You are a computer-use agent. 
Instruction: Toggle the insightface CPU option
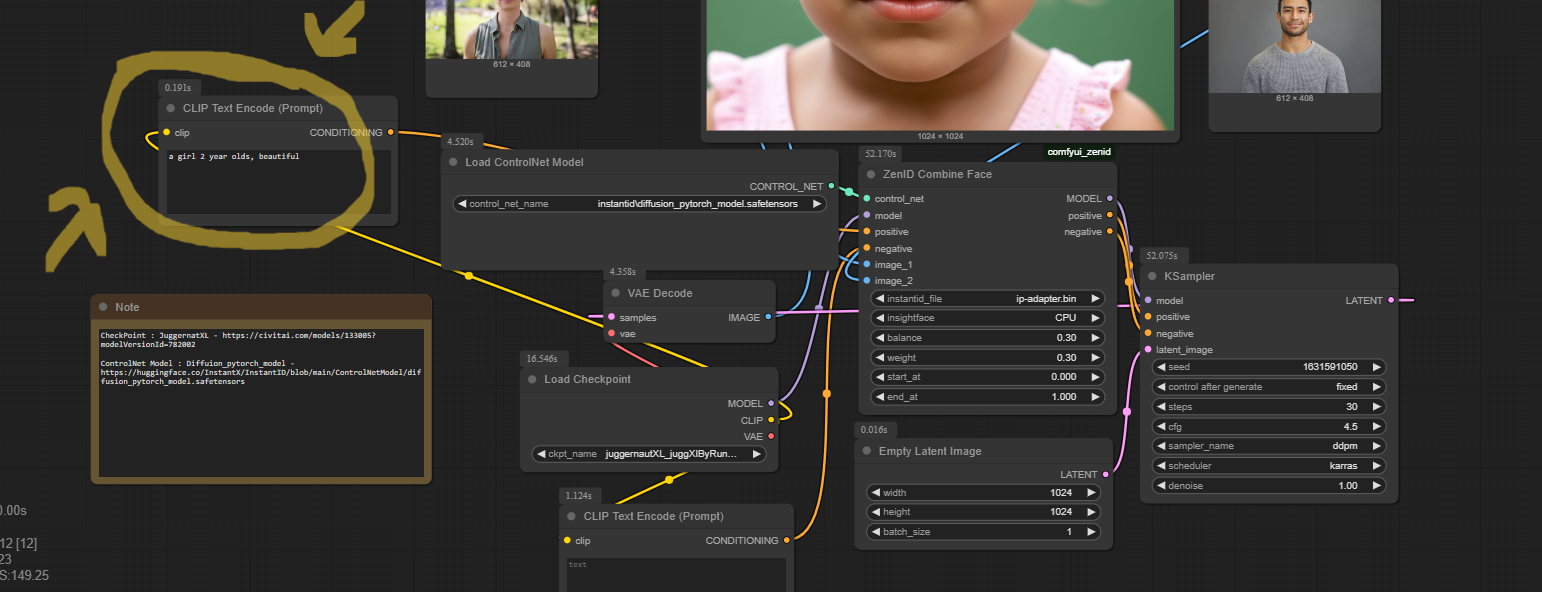click(x=987, y=318)
